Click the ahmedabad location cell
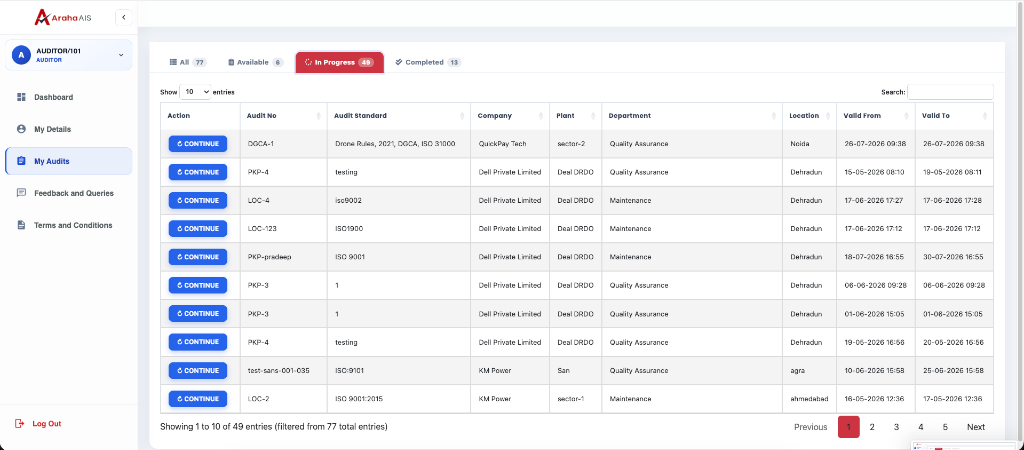The height and width of the screenshot is (450, 1024). [809, 398]
